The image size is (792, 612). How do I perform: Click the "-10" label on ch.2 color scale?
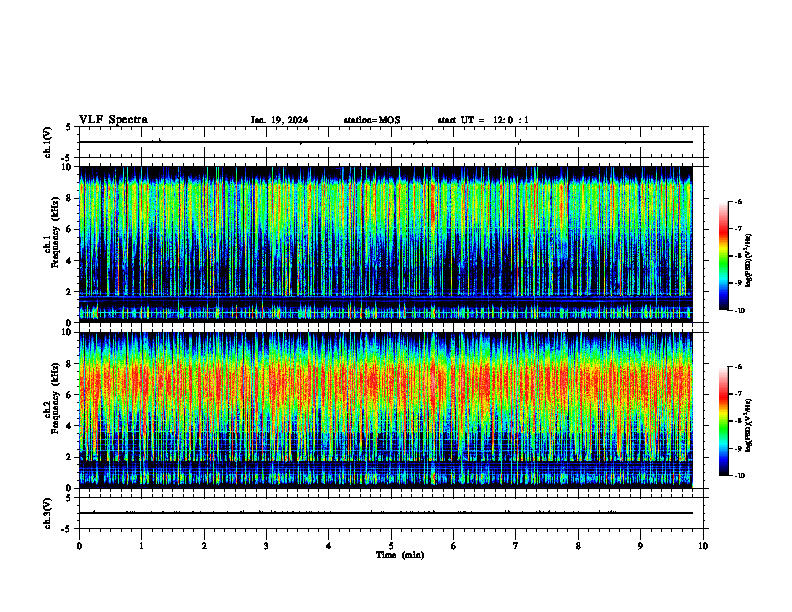tap(740, 476)
